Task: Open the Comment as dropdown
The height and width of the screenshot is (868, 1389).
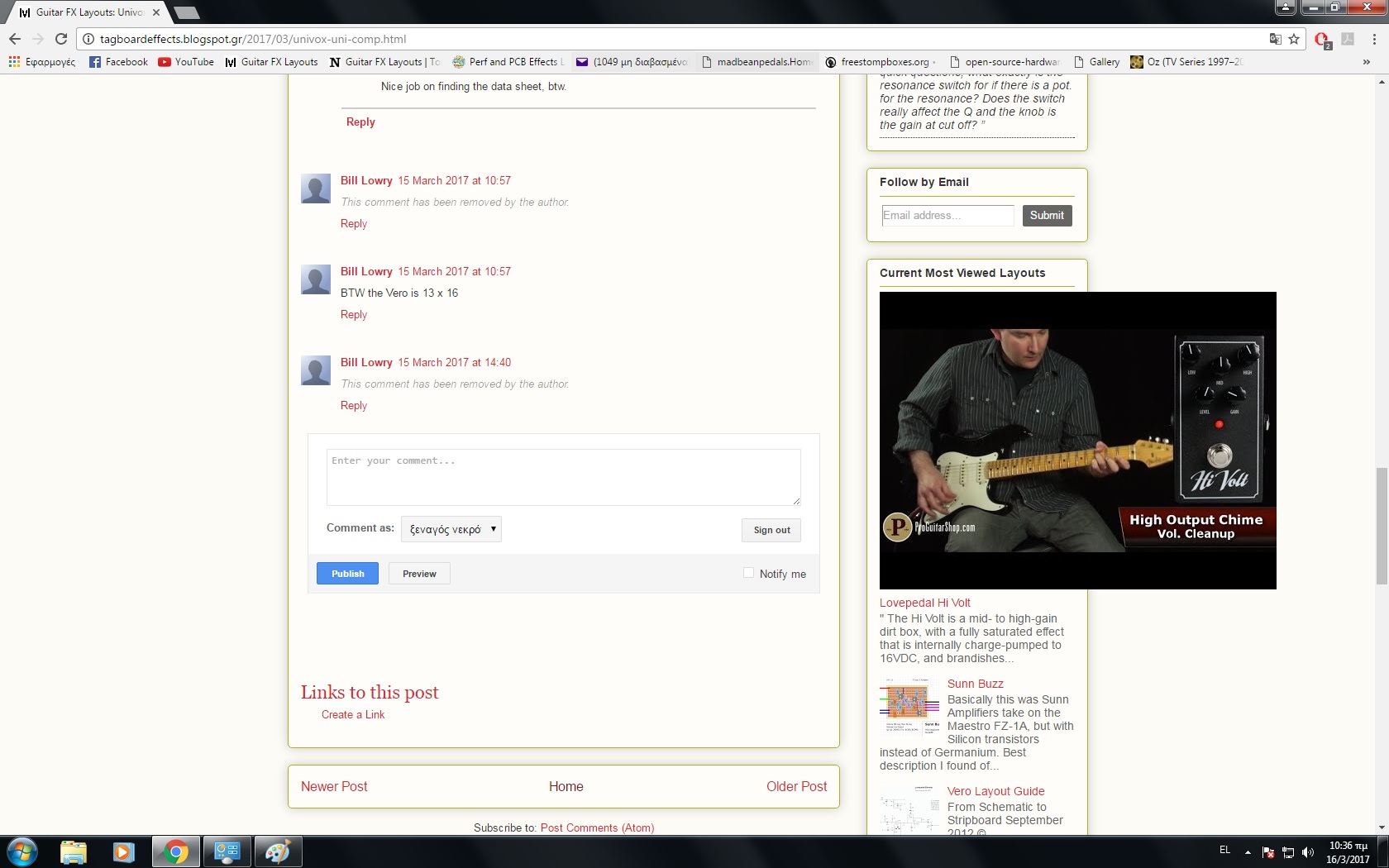Action: tap(451, 529)
